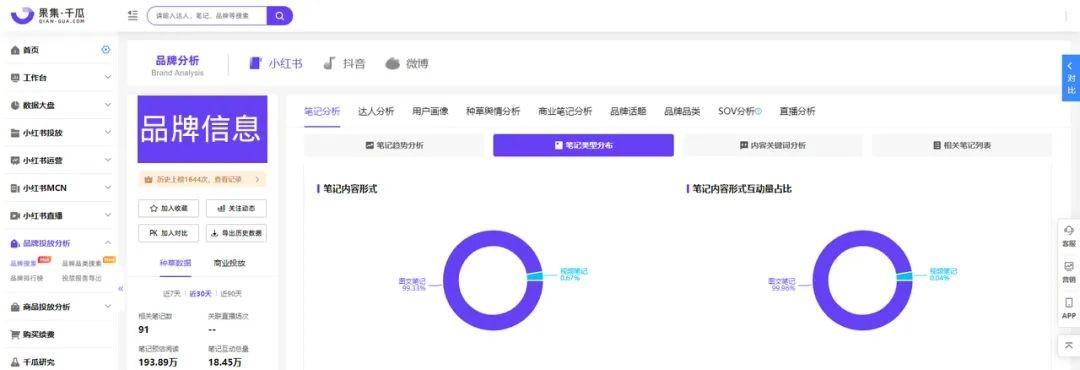Image resolution: width=1080 pixels, height=370 pixels.
Task: Switch to the 种草数据 tab
Action: pyautogui.click(x=176, y=263)
